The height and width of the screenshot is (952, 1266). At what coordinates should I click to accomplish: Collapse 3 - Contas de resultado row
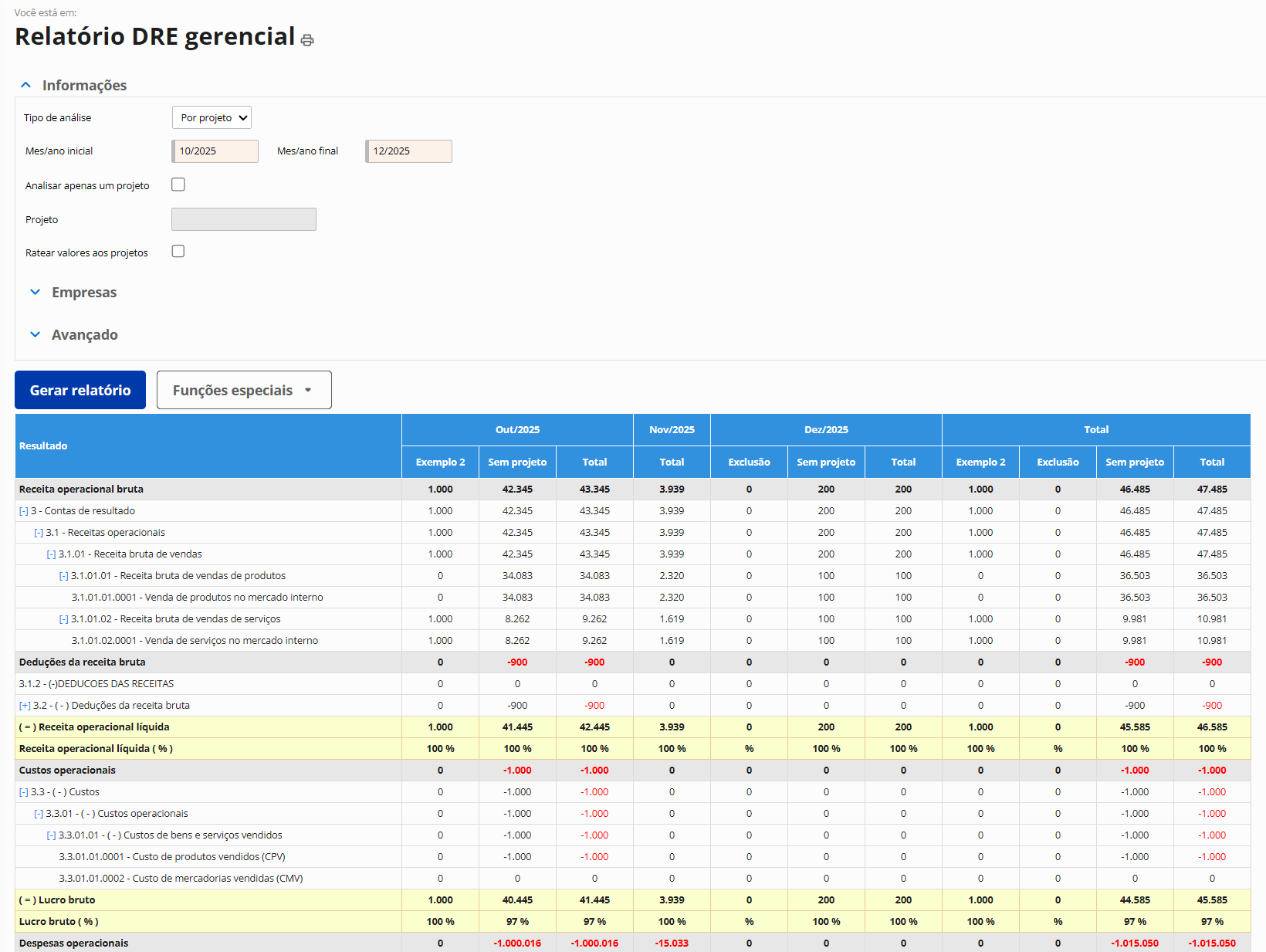point(24,511)
